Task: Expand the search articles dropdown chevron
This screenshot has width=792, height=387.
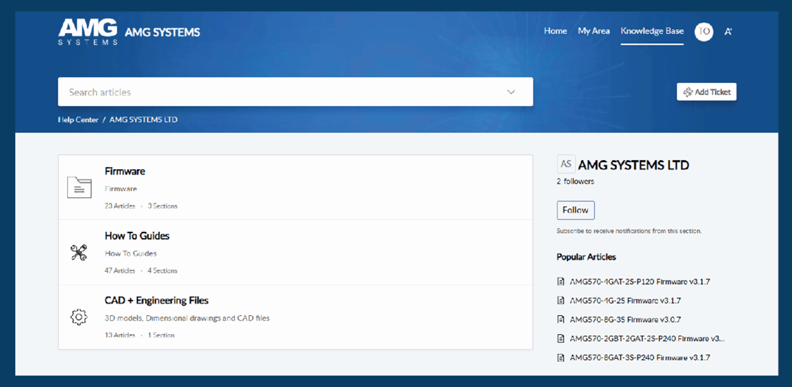Action: tap(511, 92)
